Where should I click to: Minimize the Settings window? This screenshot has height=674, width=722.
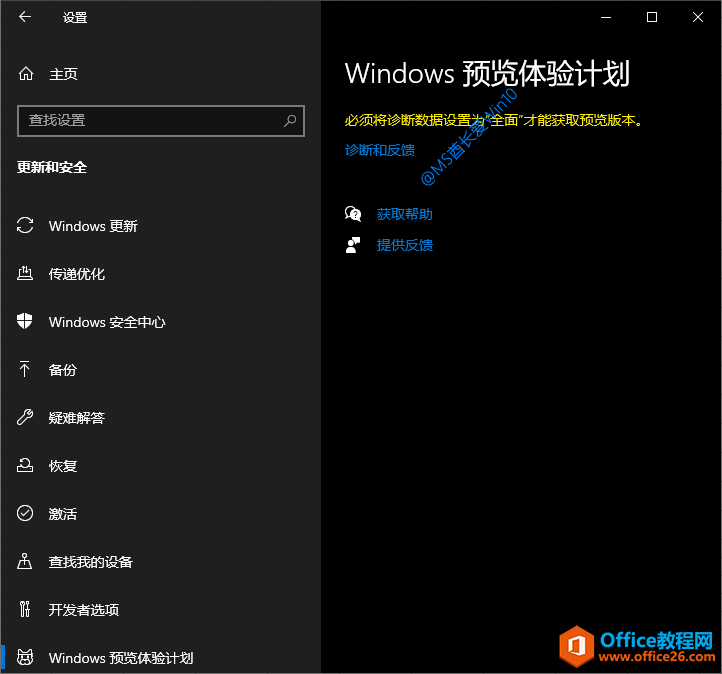click(x=606, y=17)
